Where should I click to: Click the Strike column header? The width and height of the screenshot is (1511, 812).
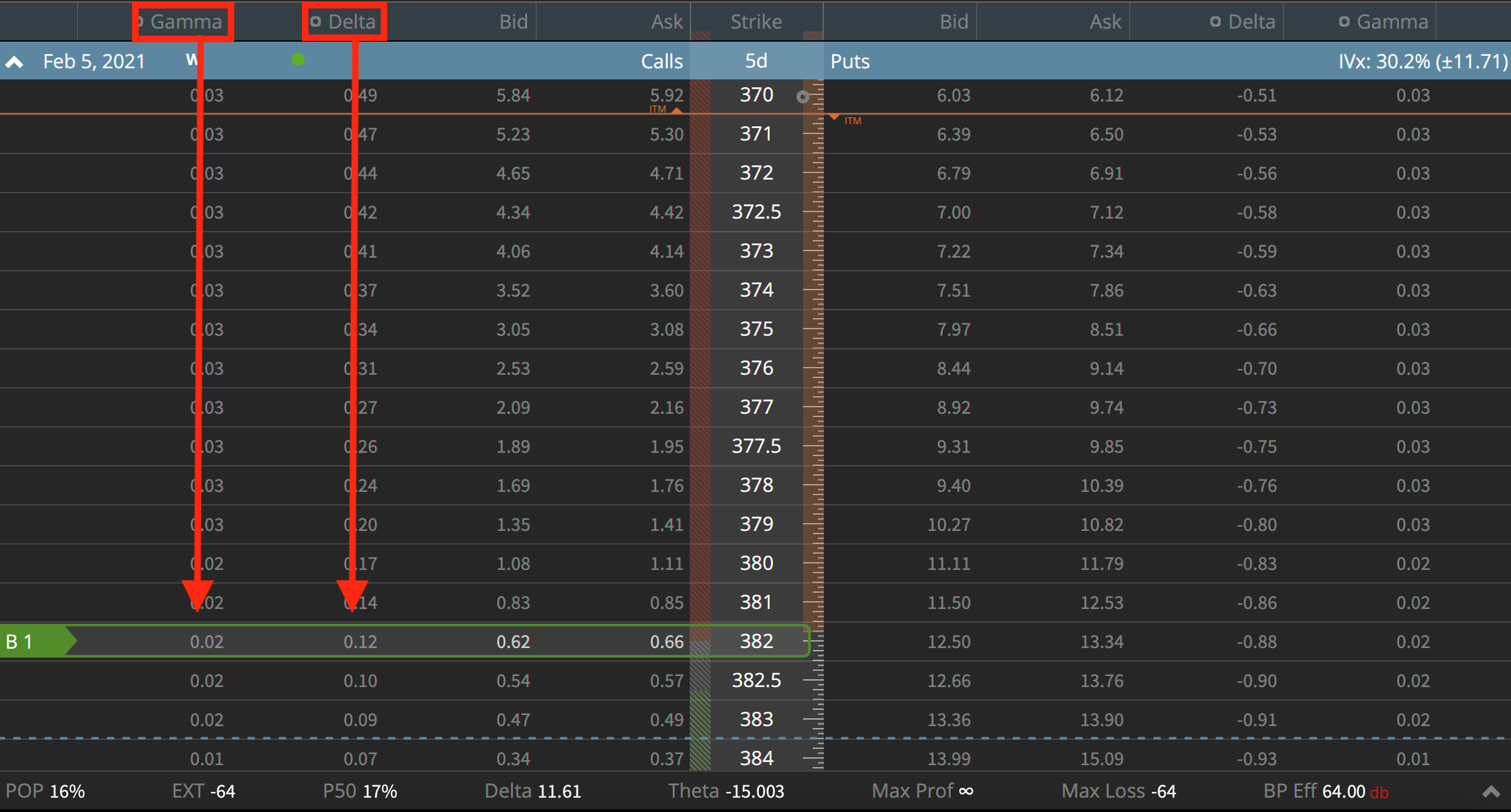coord(756,21)
